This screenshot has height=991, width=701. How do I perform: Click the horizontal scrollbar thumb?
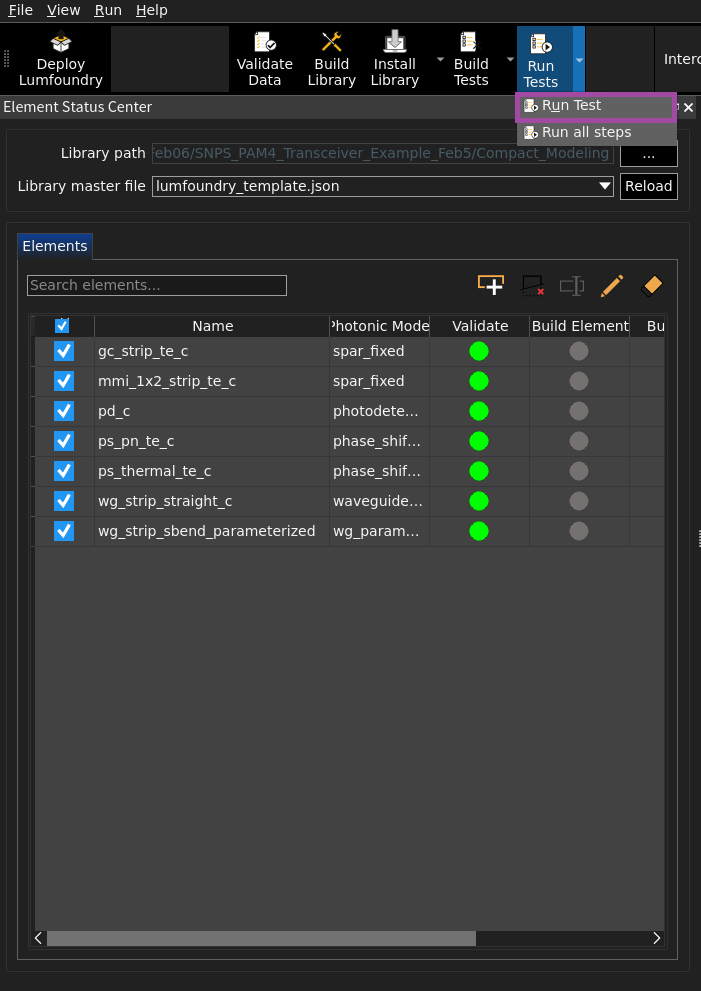tap(261, 938)
